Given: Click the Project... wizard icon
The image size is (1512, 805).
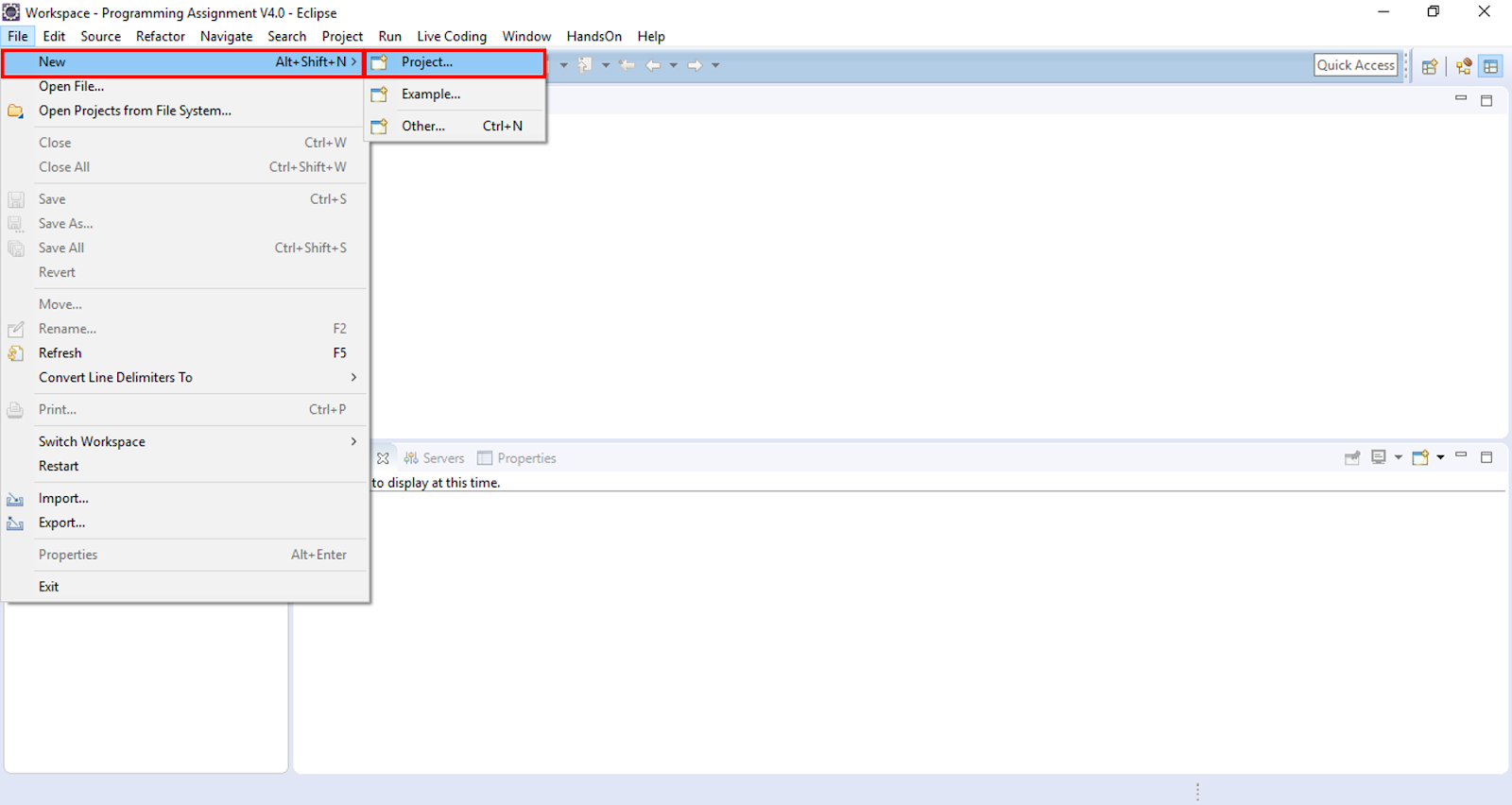Looking at the screenshot, I should click(379, 63).
